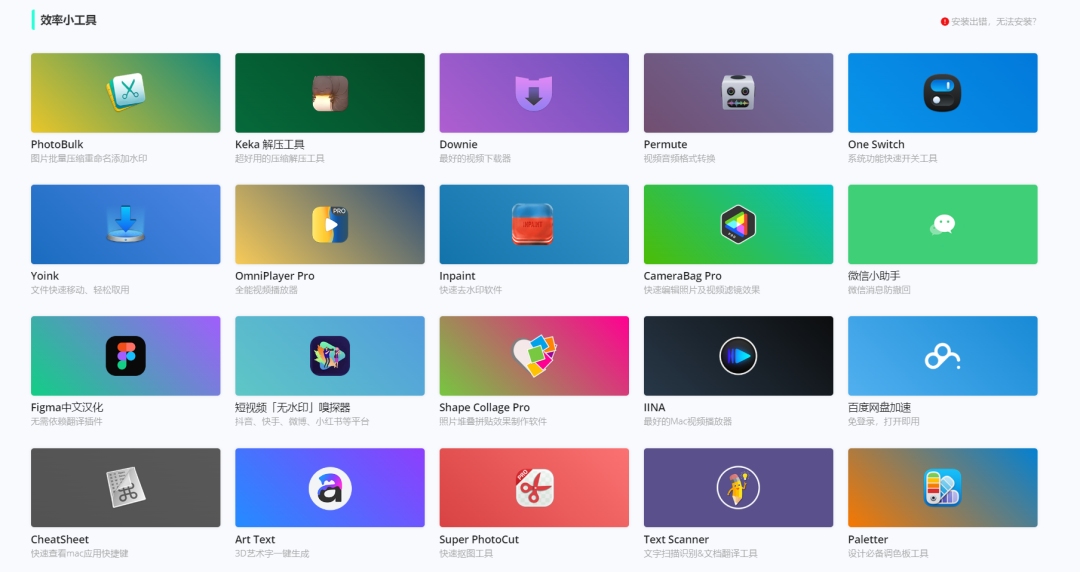This screenshot has height=572, width=1080.
Task: Click the CameraBag Pro hexagon icon
Action: click(738, 224)
